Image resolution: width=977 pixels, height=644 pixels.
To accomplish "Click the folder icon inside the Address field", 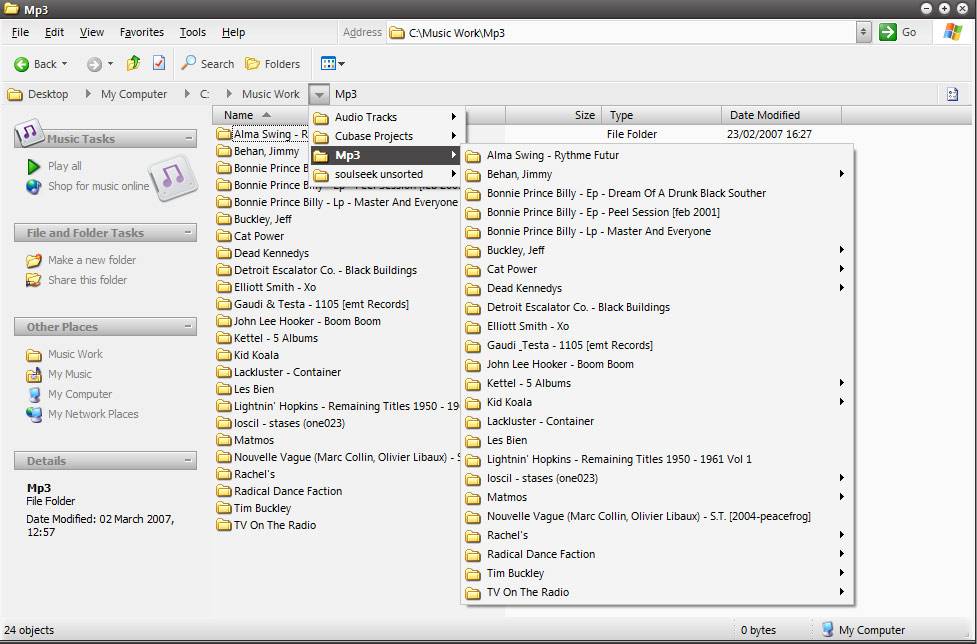I will 397,33.
